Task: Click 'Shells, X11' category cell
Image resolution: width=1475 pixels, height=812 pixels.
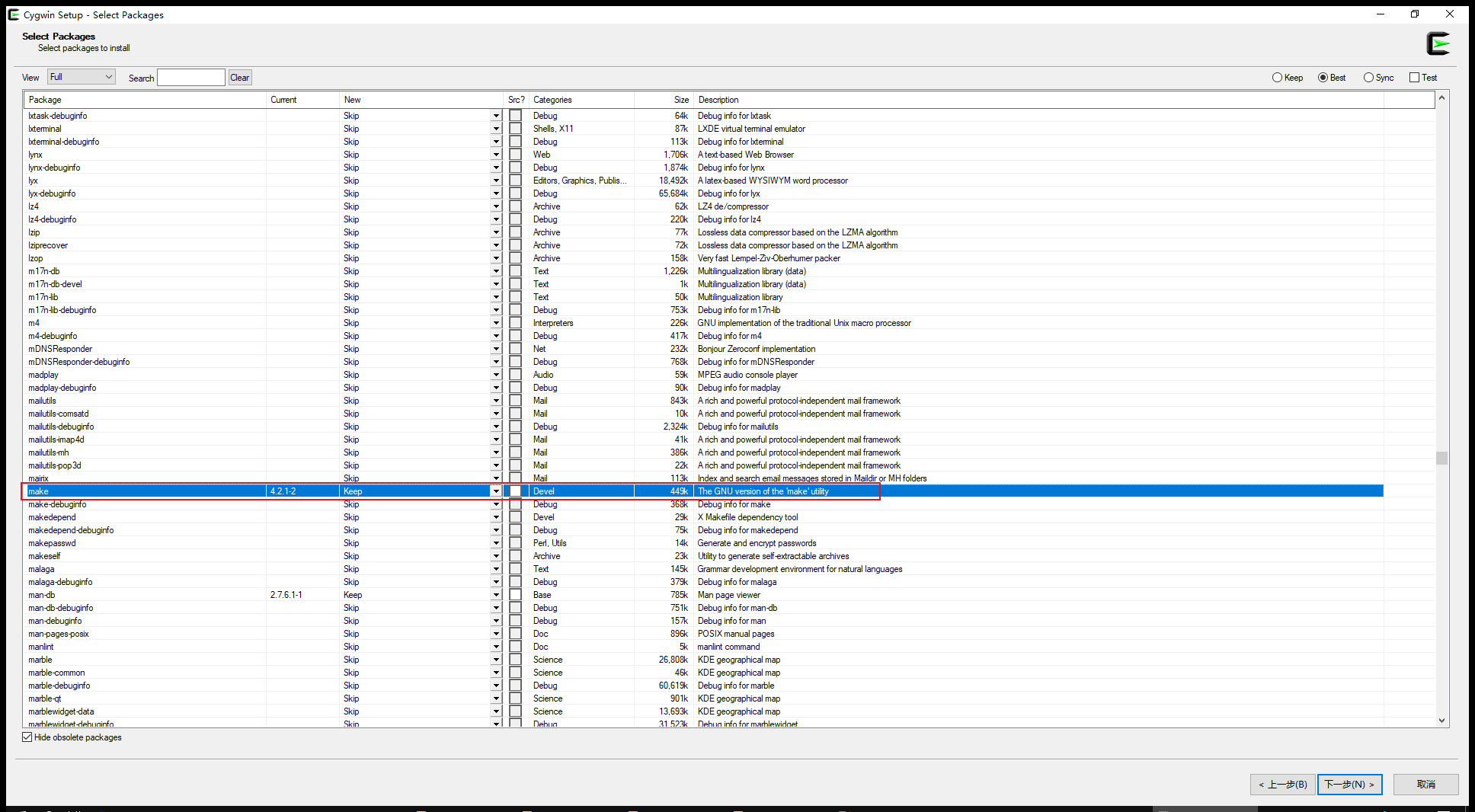Action: [553, 129]
